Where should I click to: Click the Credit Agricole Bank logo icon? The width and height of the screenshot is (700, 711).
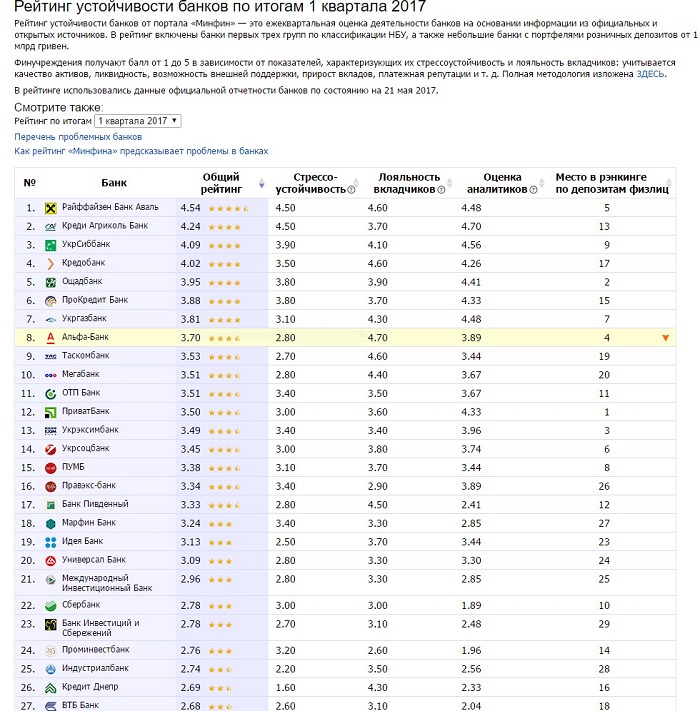pos(50,227)
